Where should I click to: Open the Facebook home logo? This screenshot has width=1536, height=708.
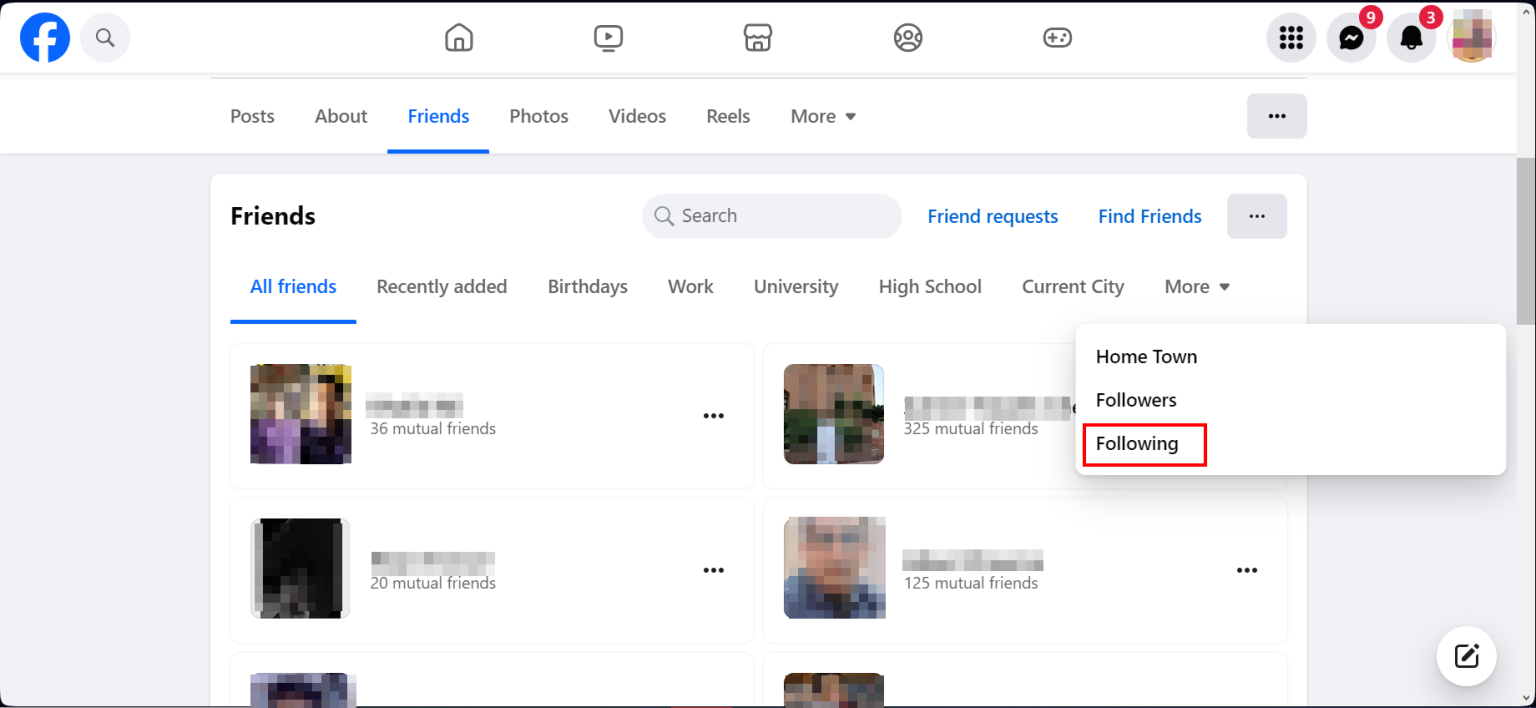pyautogui.click(x=45, y=38)
